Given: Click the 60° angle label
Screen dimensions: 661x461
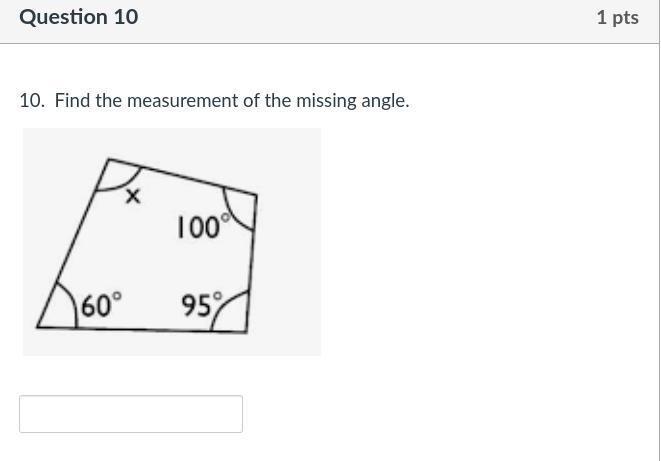Looking at the screenshot, I should pos(101,305).
